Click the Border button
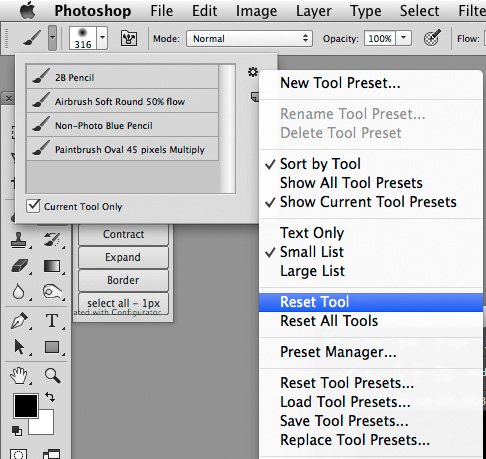 (123, 280)
